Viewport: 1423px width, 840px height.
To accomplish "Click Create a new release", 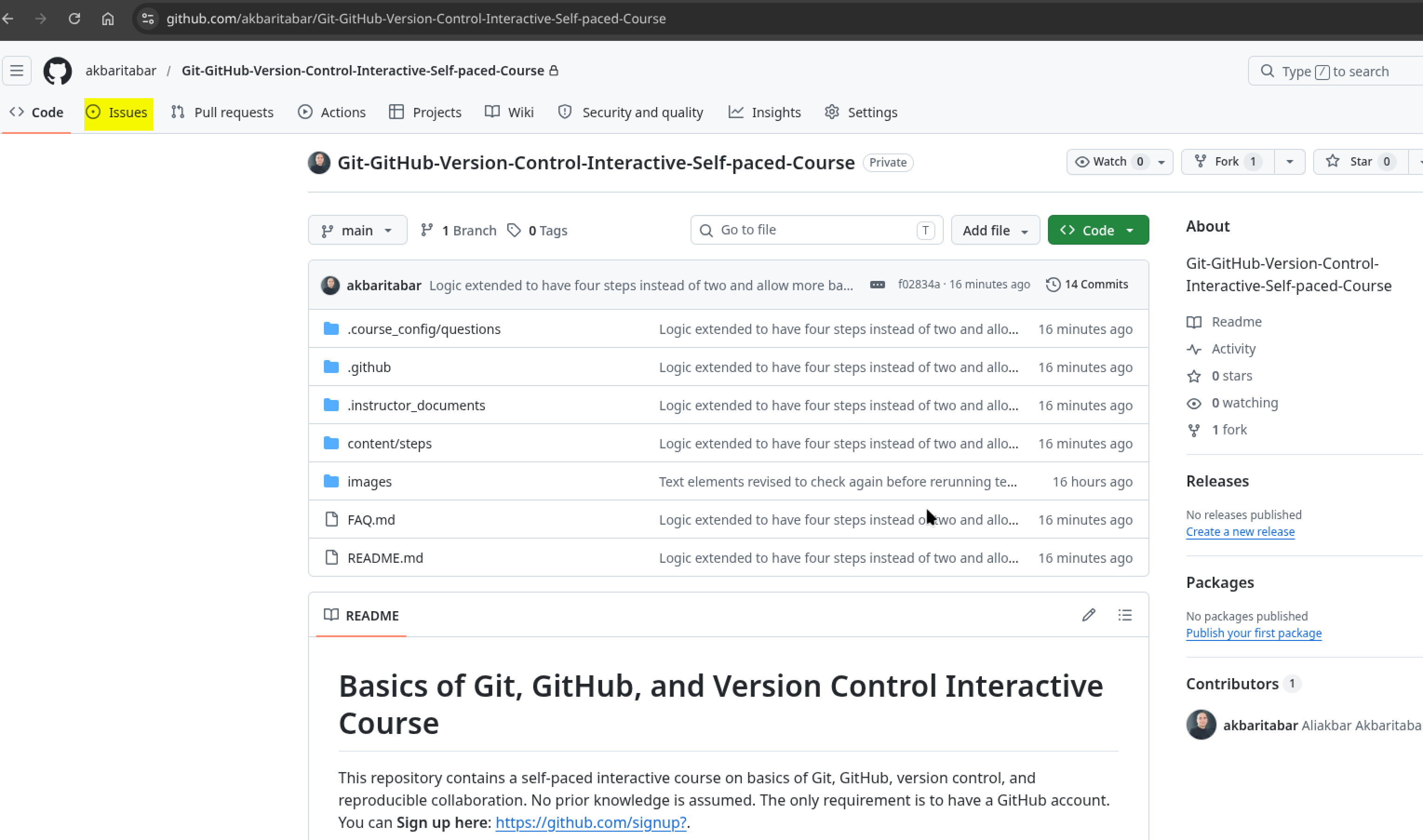I will click(x=1240, y=532).
